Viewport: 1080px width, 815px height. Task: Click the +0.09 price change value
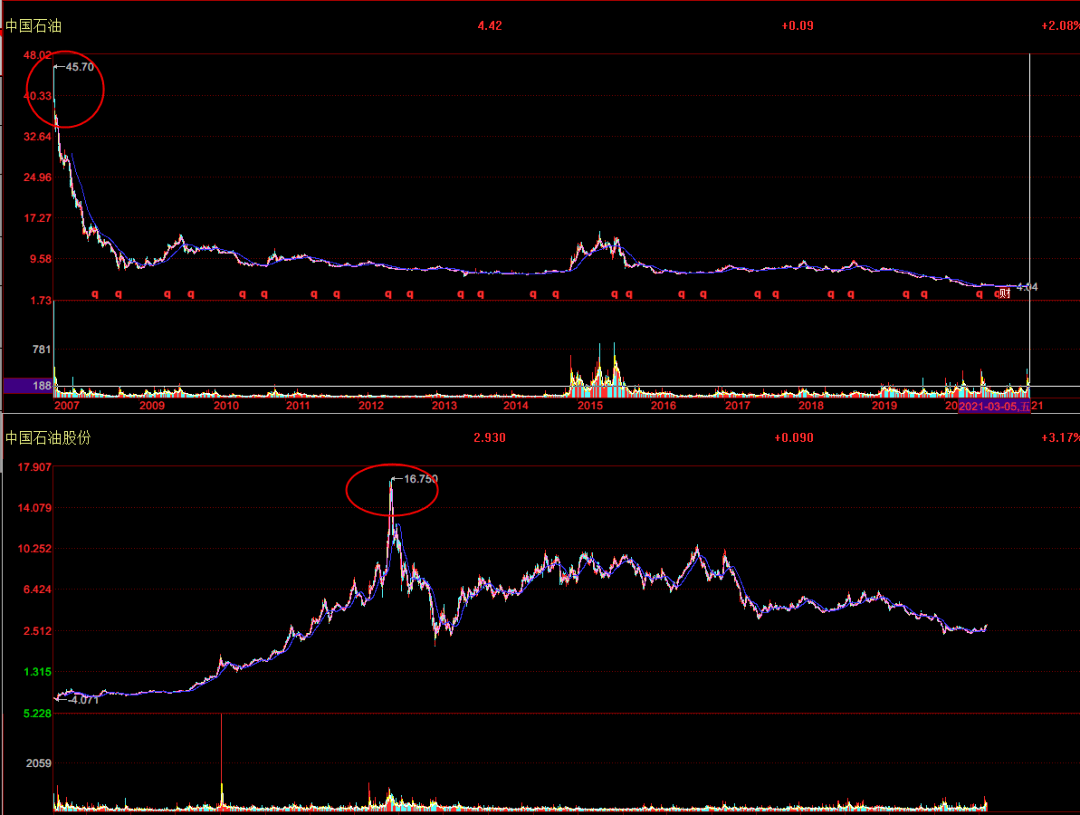tap(797, 26)
